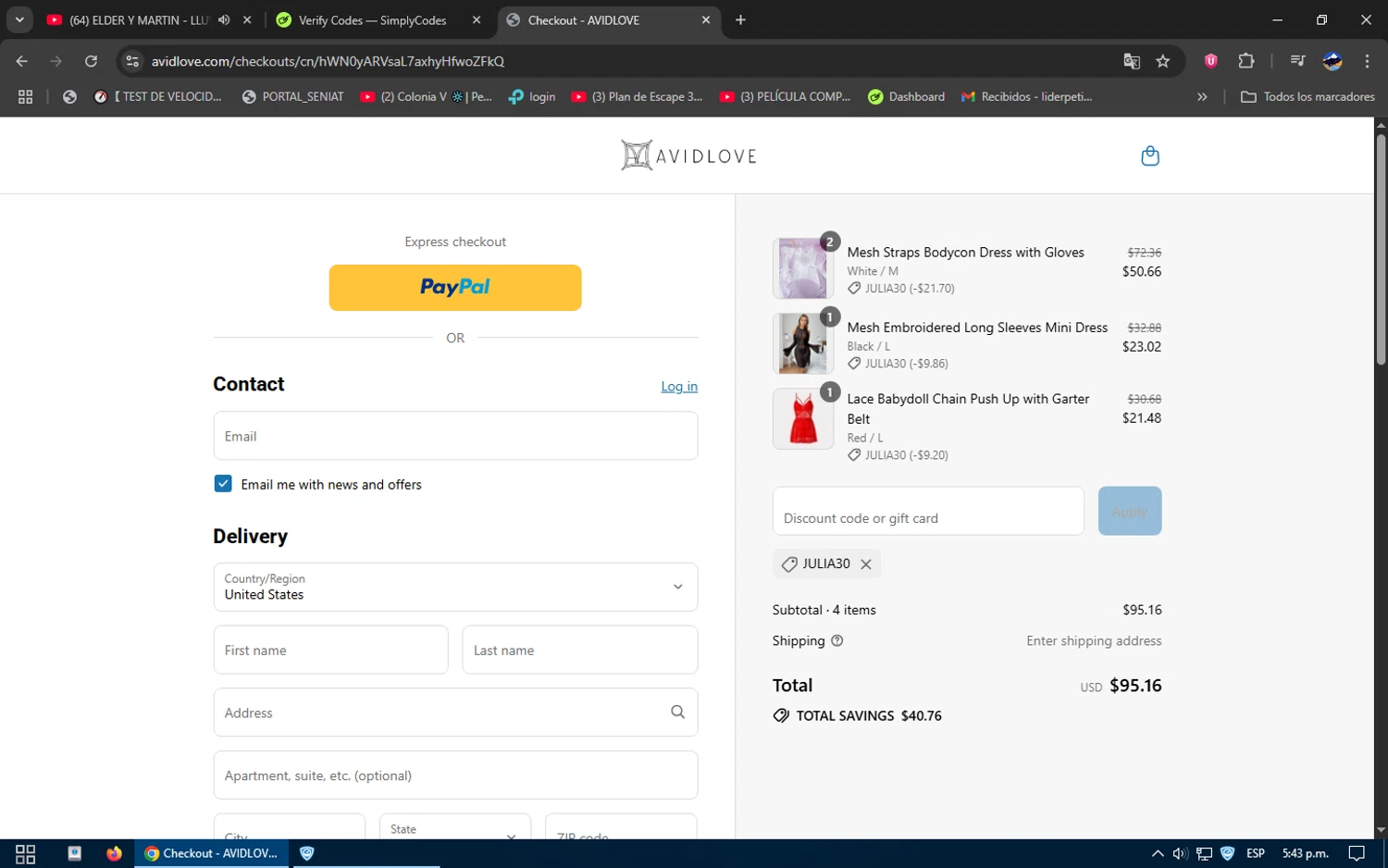This screenshot has width=1388, height=868.
Task: Click the address search magnifier icon
Action: [x=677, y=712]
